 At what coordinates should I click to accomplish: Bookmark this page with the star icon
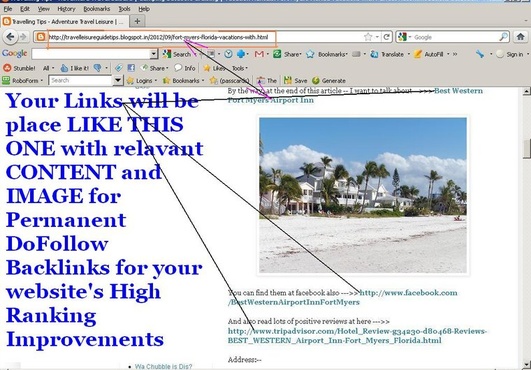coord(368,37)
